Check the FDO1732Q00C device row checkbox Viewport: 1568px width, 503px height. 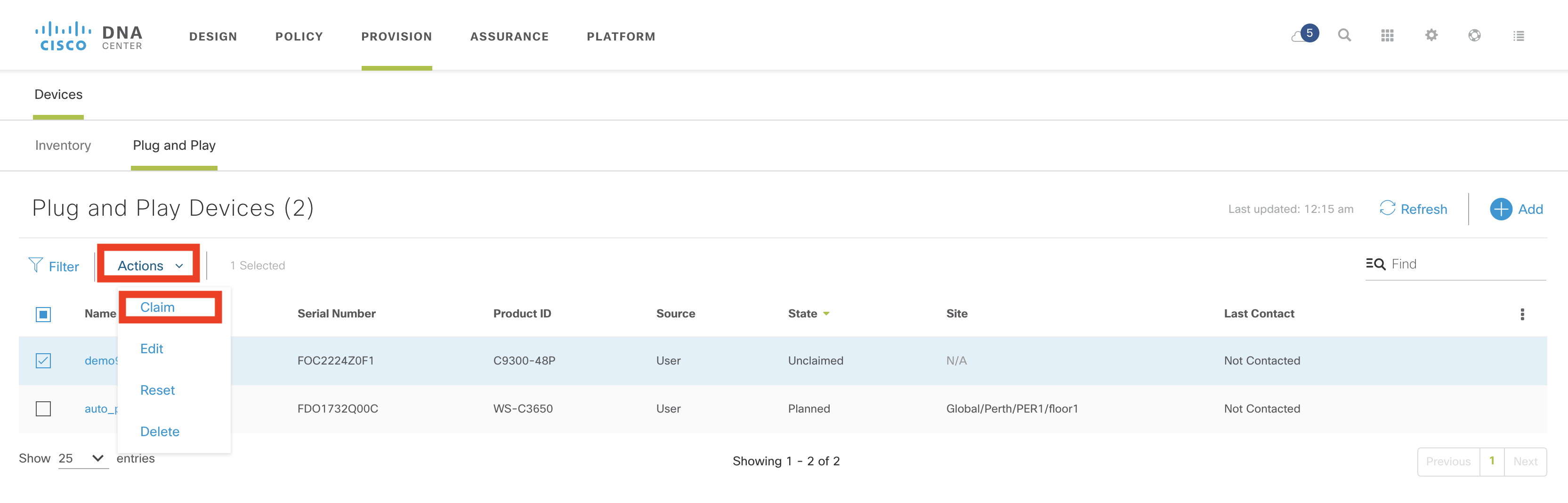43,409
